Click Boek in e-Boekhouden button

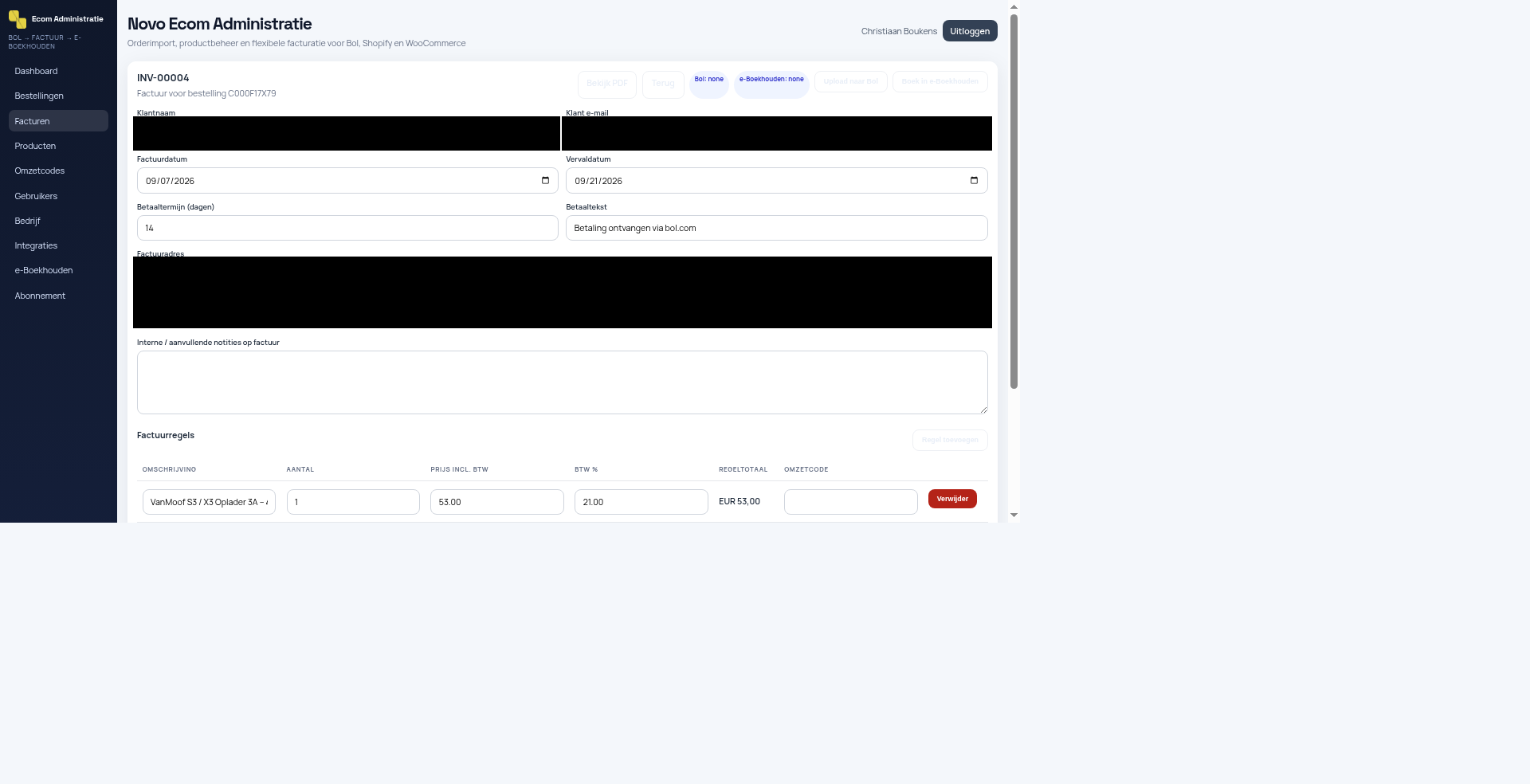940,81
